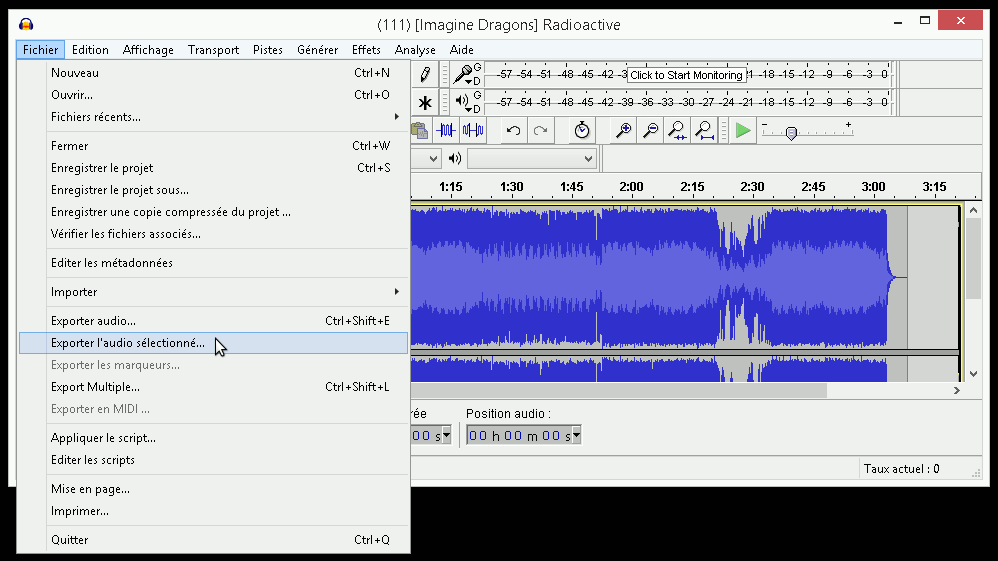
Task: Click Silence audio selection icon
Action: pyautogui.click(x=473, y=131)
